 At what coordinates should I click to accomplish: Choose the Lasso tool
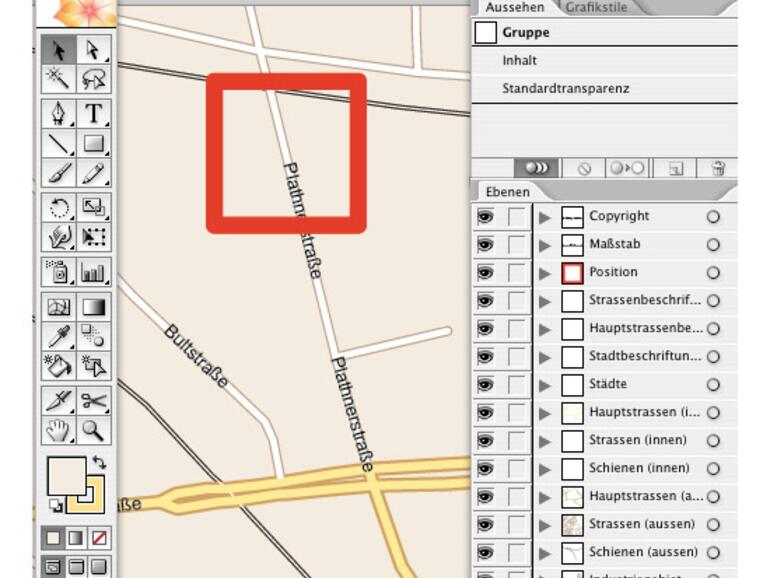pos(94,78)
